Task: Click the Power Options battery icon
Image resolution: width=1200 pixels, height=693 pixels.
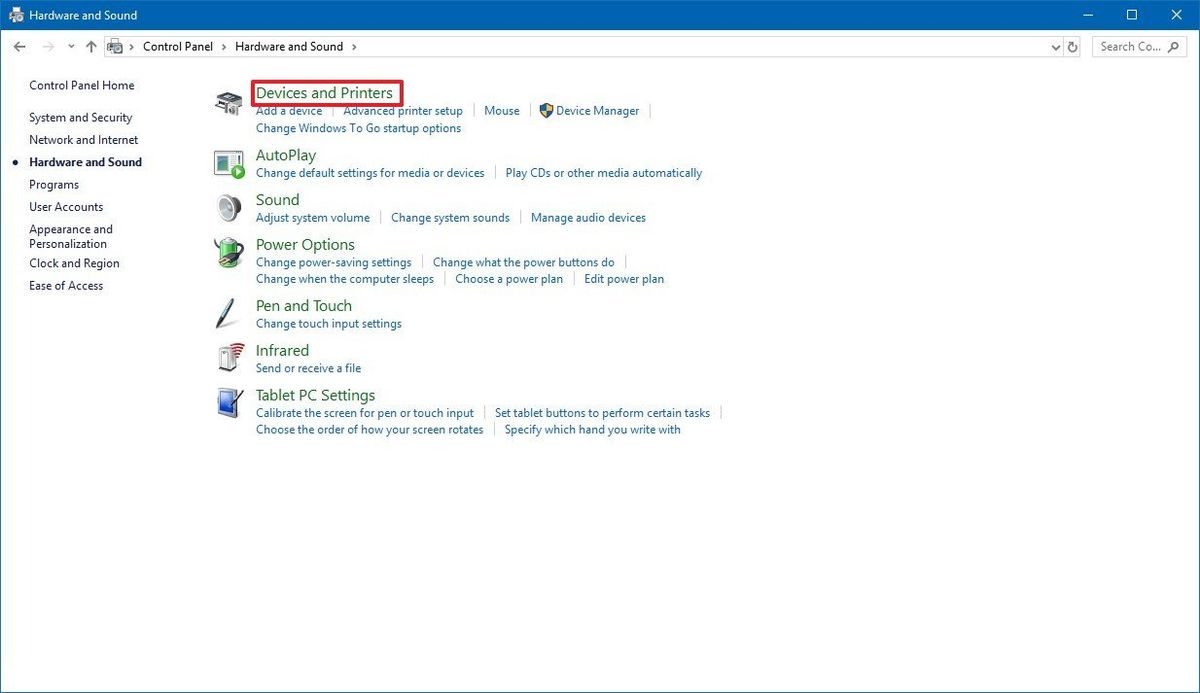Action: [x=228, y=252]
